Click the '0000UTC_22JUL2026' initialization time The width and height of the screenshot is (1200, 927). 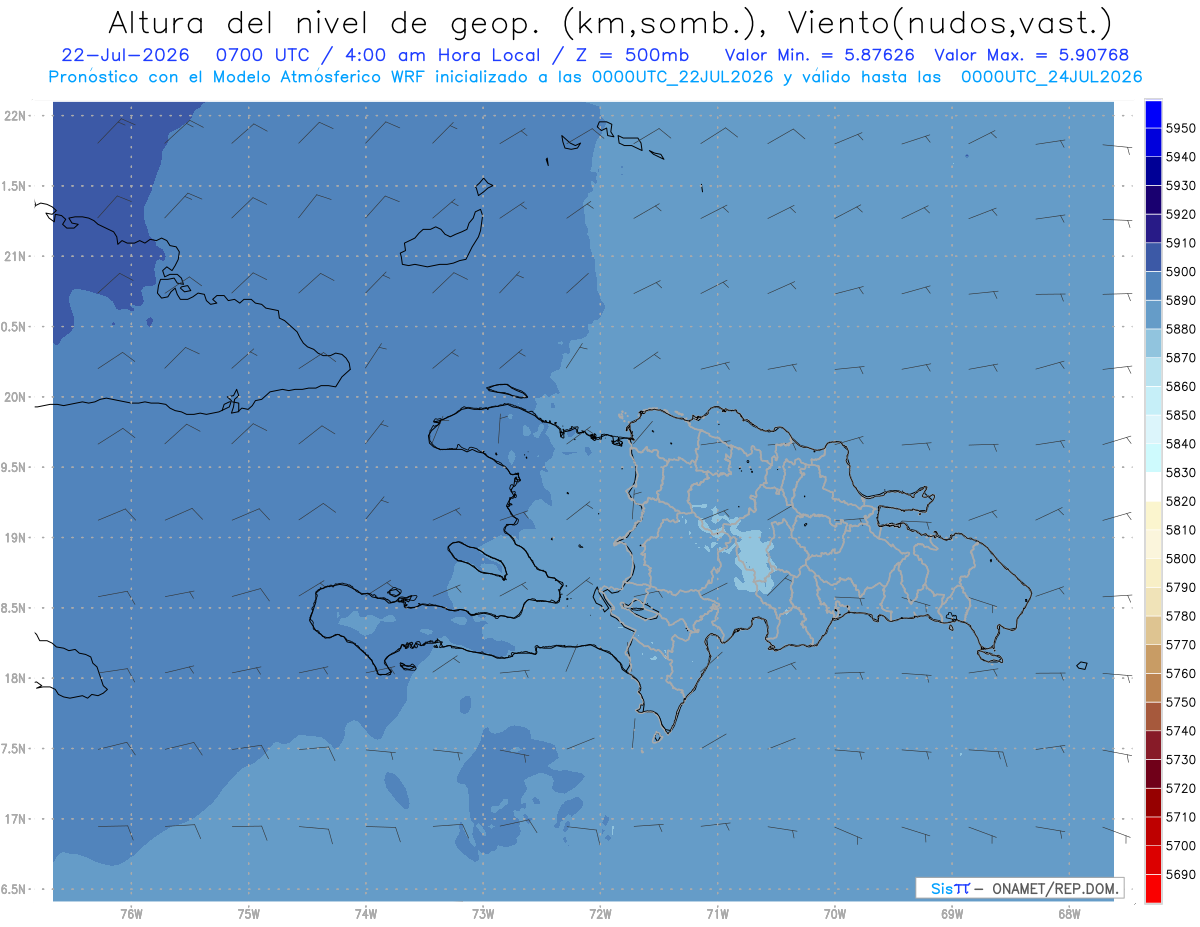[684, 77]
